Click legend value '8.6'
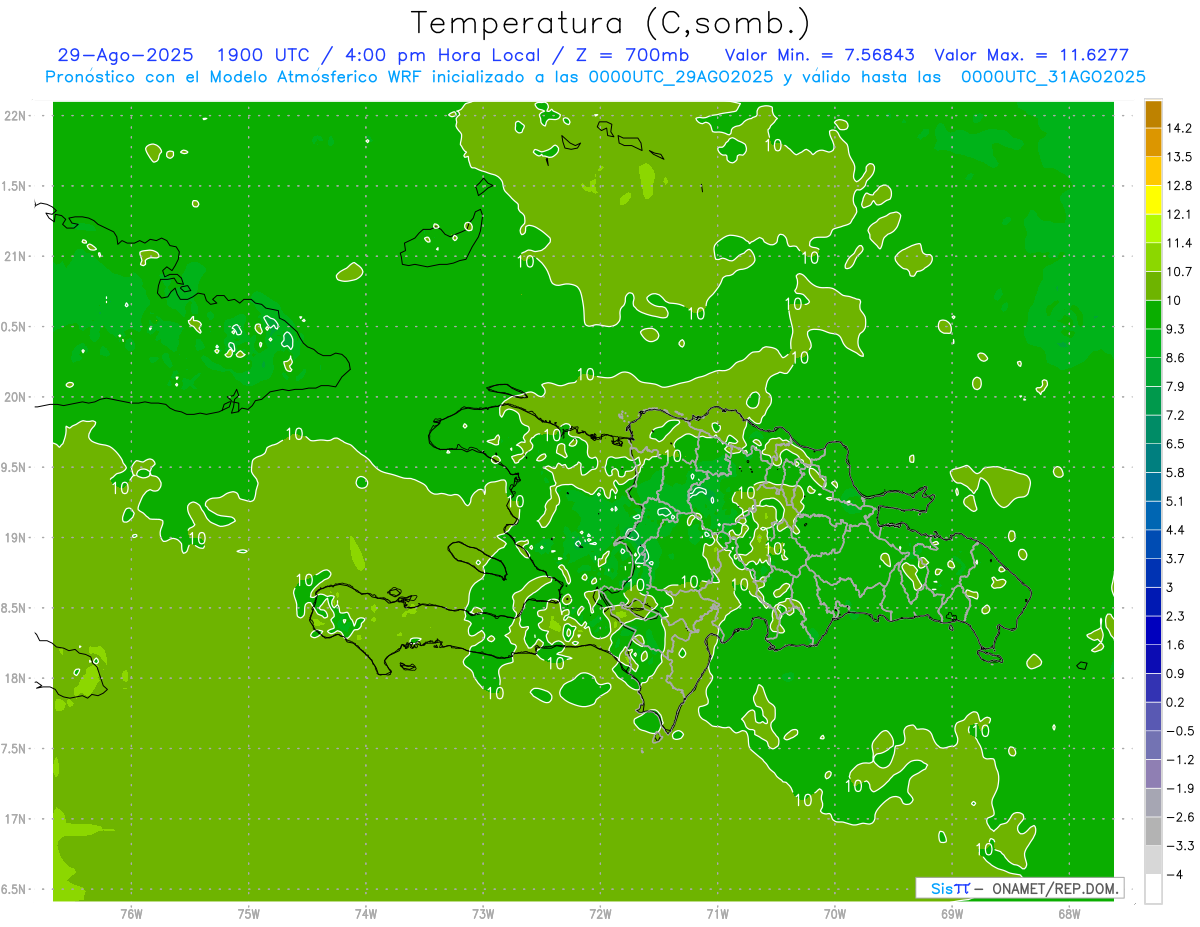Viewport: 1200px width, 927px height. tap(1176, 358)
